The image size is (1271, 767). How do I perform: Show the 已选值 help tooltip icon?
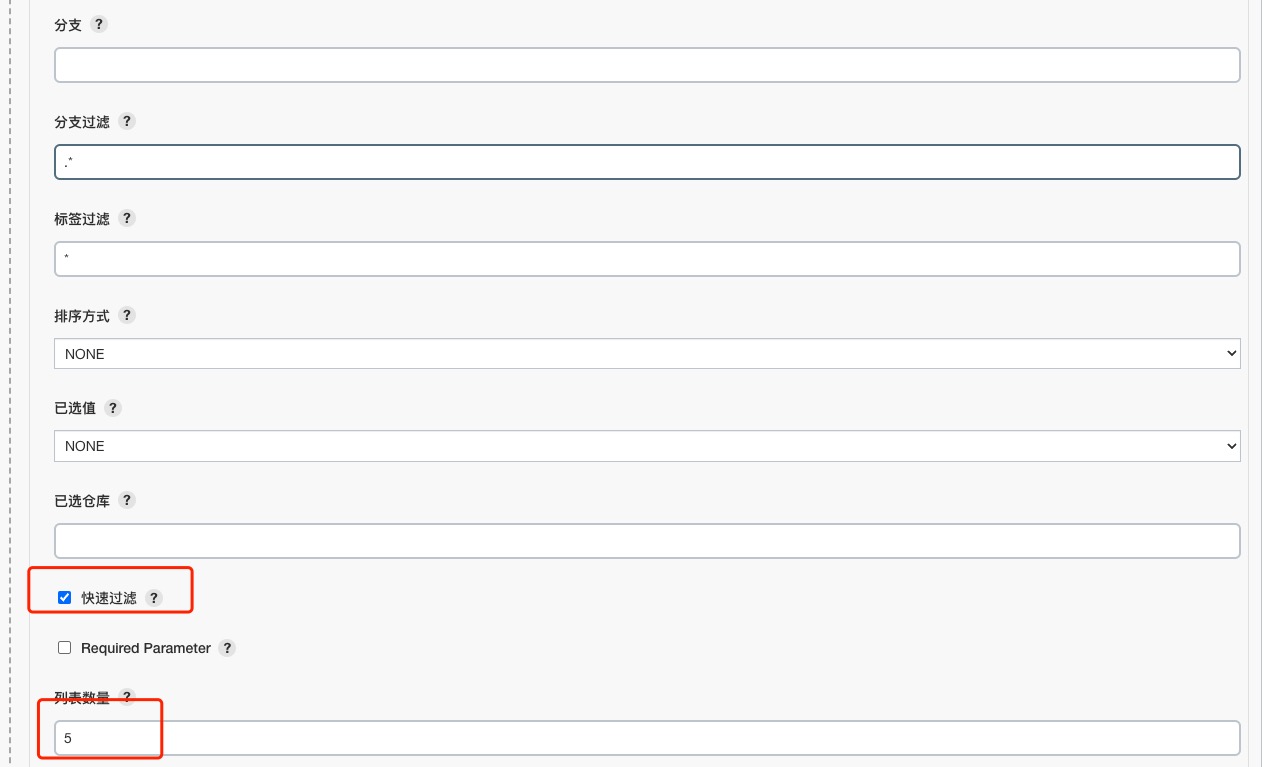[112, 408]
